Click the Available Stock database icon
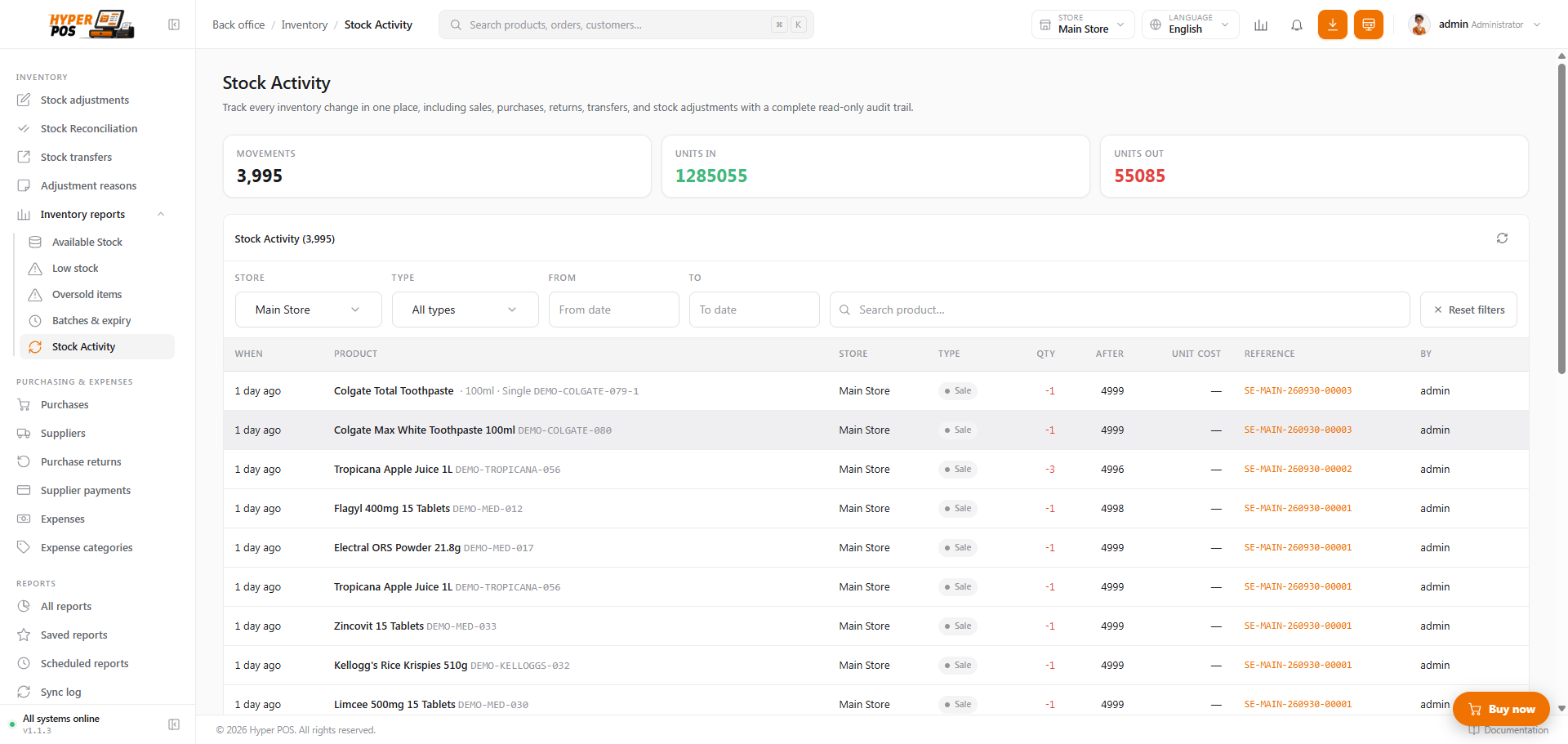Image resolution: width=1568 pixels, height=744 pixels. (x=35, y=242)
